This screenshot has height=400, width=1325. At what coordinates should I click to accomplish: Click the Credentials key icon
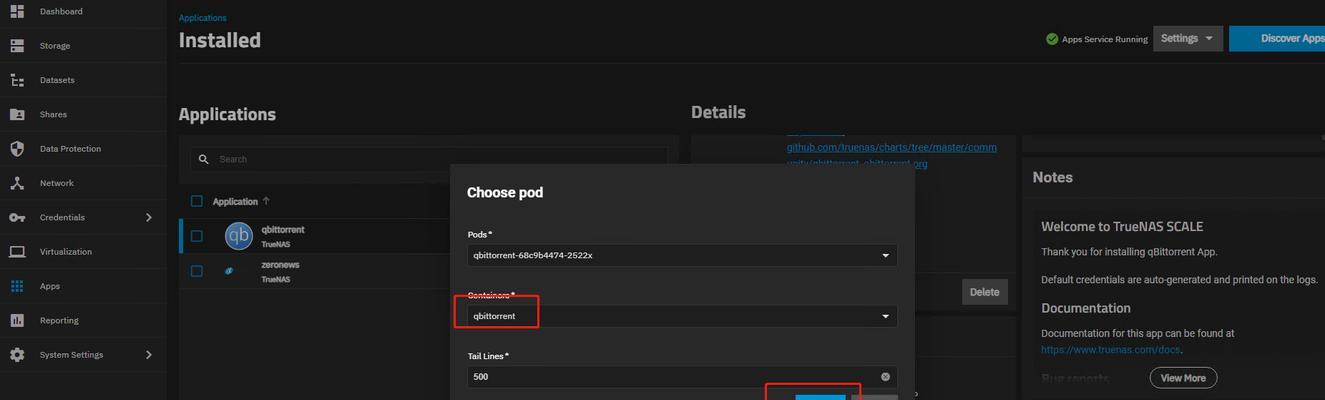point(17,217)
